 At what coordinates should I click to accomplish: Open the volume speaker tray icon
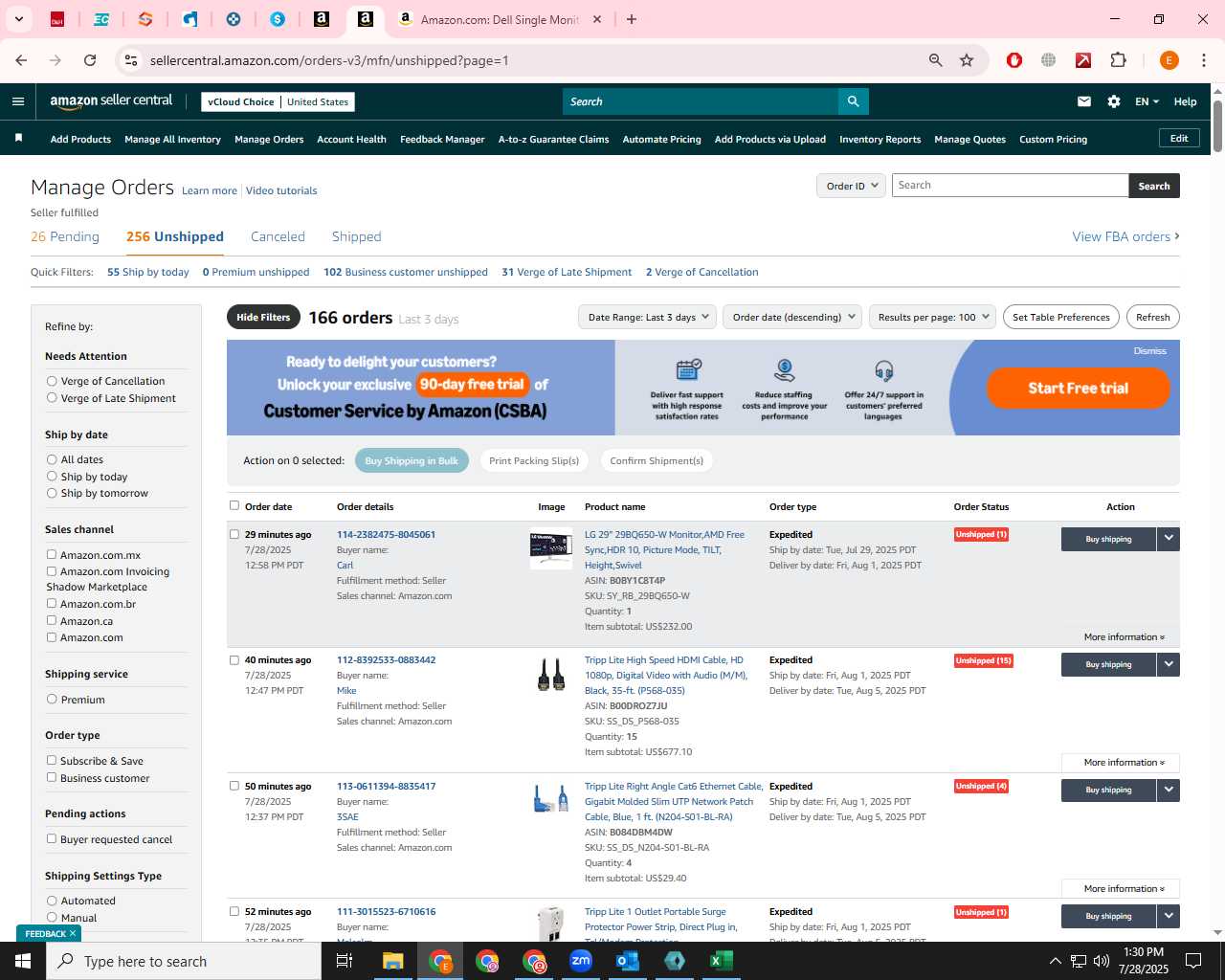point(1102,961)
